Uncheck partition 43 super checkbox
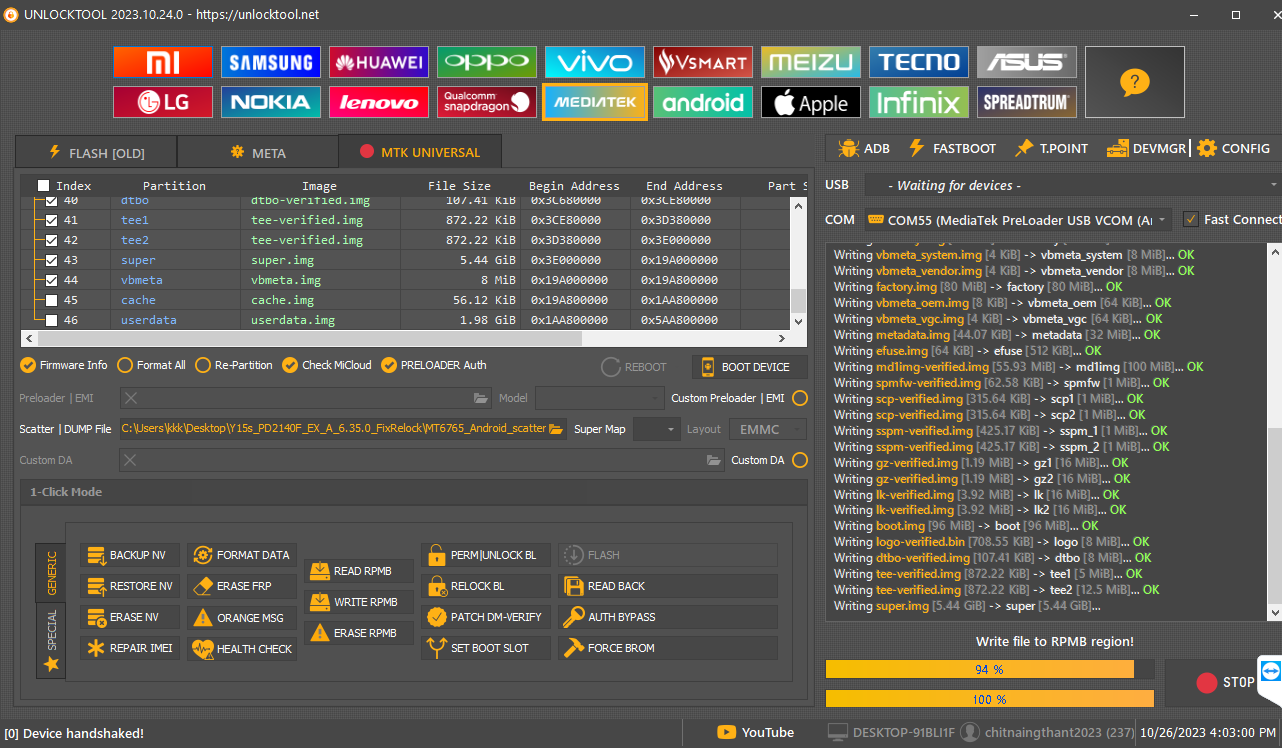1282x748 pixels. pyautogui.click(x=52, y=260)
